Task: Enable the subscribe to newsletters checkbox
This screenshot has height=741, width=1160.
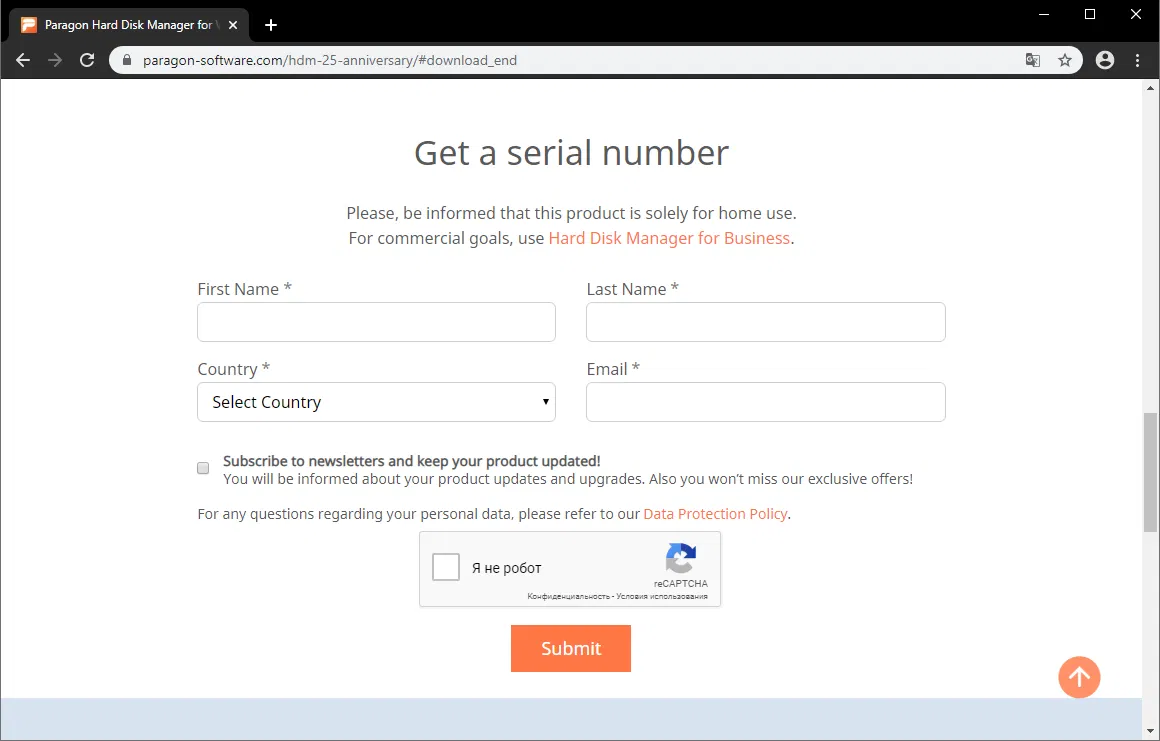Action: click(203, 468)
